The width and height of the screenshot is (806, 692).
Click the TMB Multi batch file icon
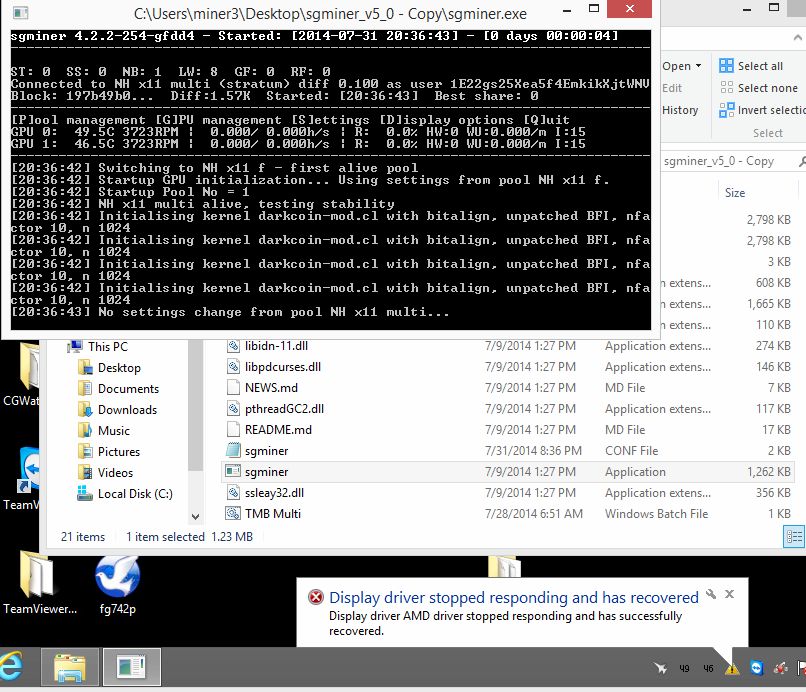233,514
